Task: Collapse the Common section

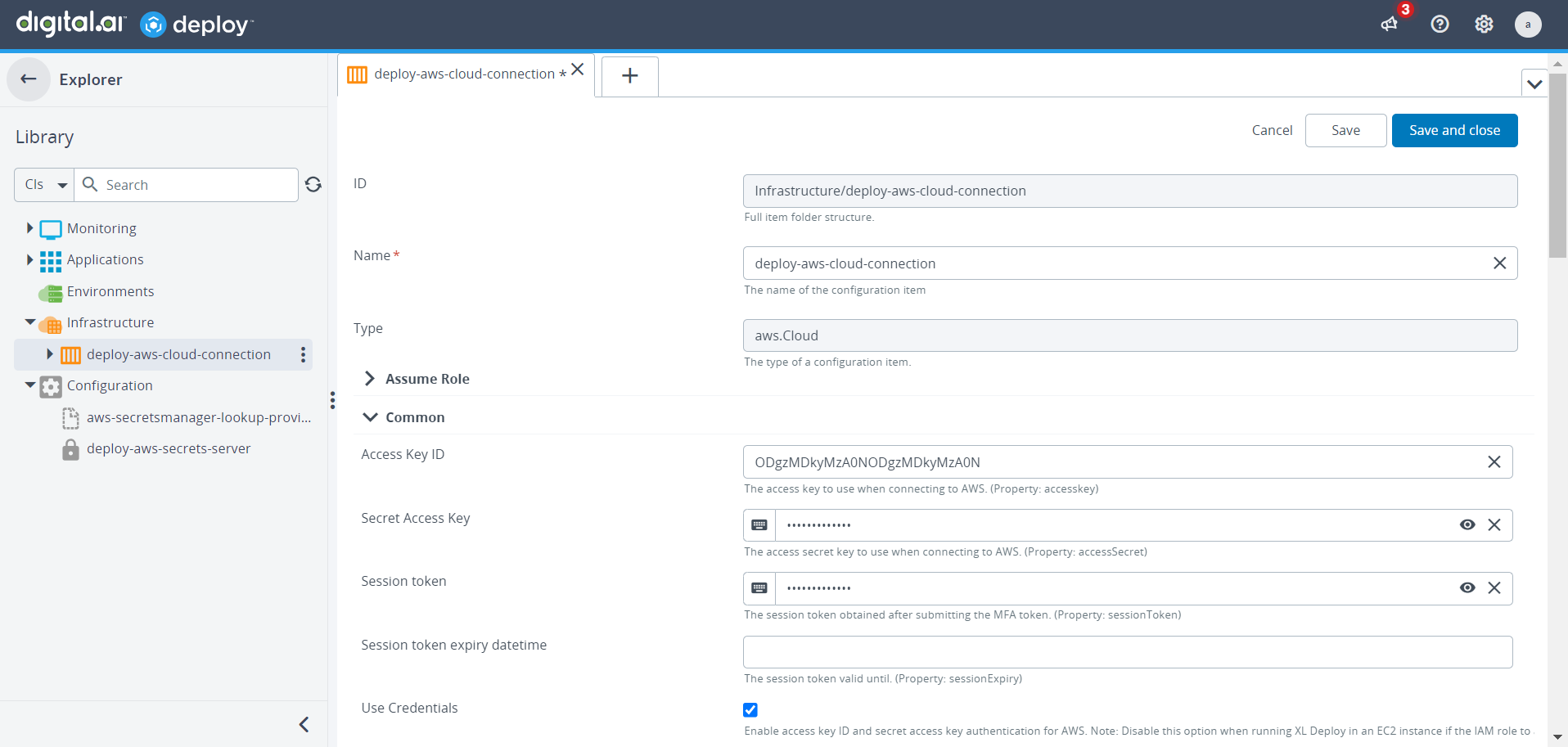Action: pyautogui.click(x=370, y=417)
